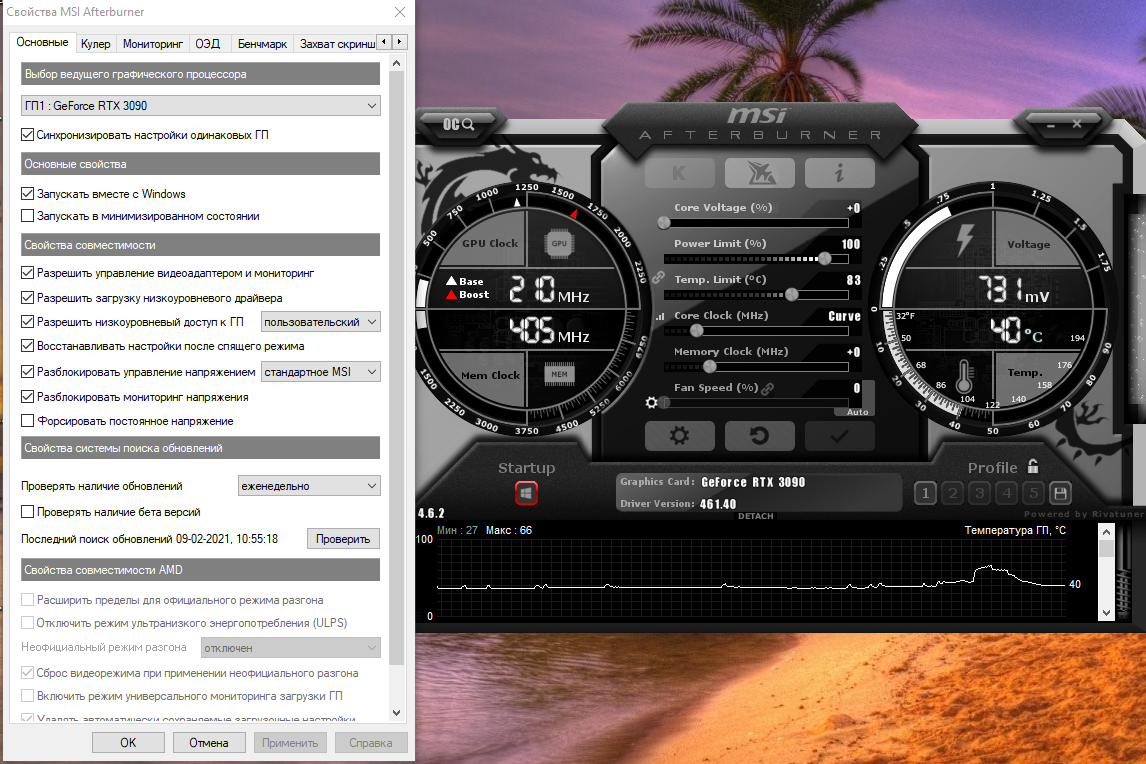This screenshot has width=1146, height=764.
Task: Select the Основные tab
Action: pos(42,42)
